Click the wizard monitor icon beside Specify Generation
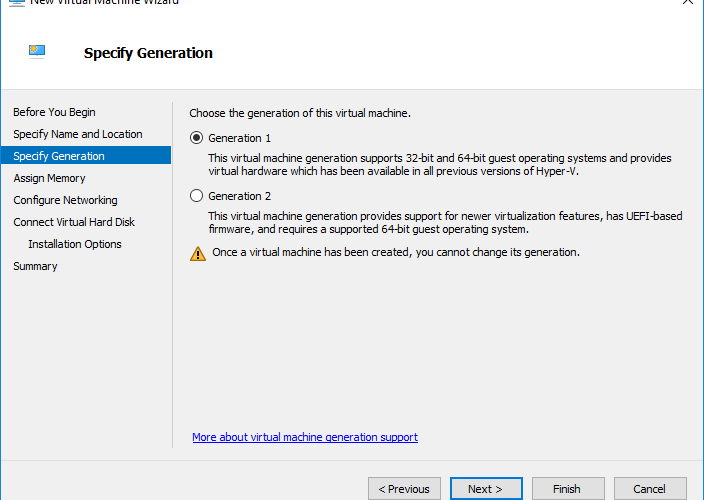This screenshot has height=500, width=704. [37, 52]
